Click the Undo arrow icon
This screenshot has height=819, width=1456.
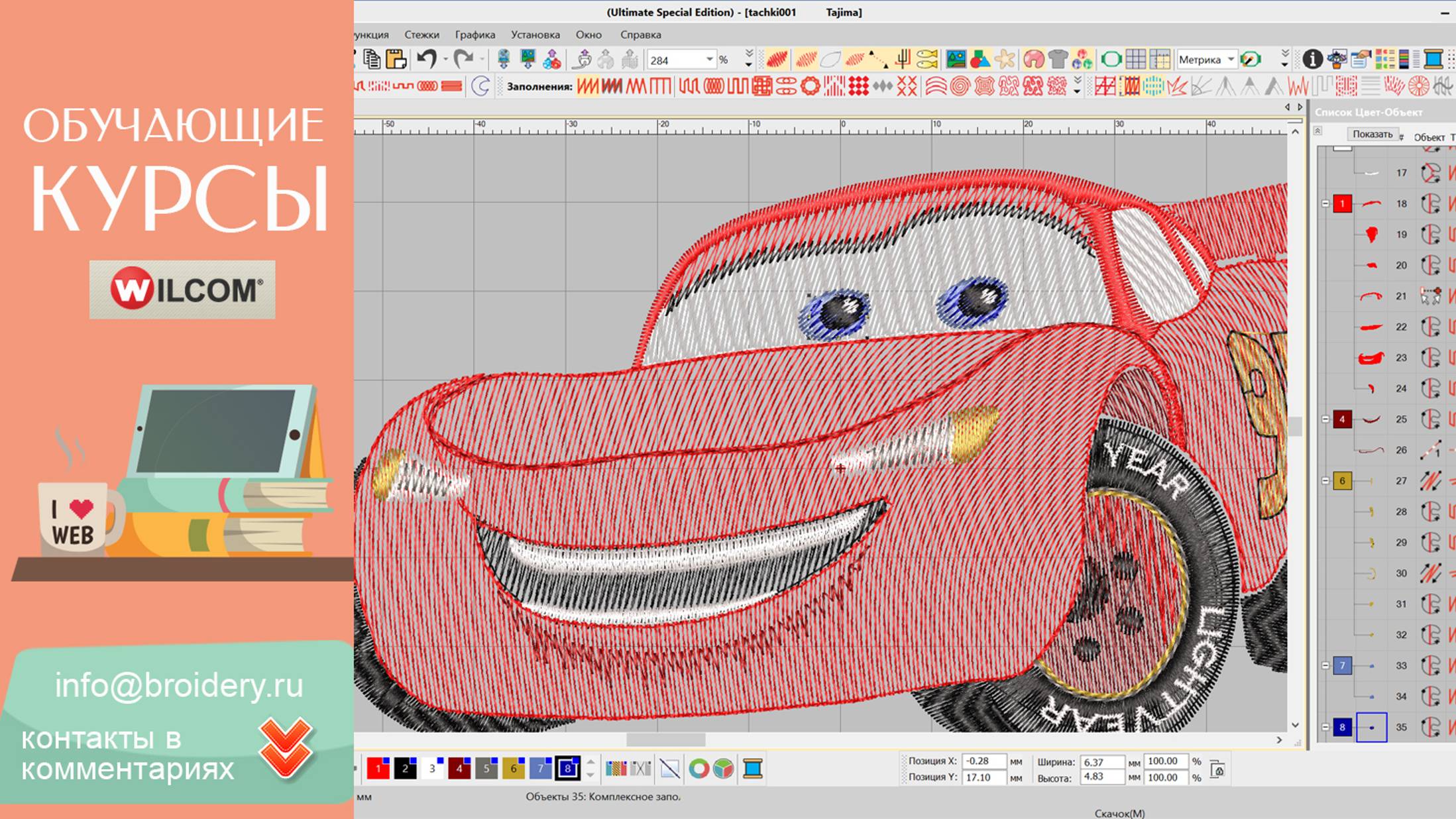point(426,60)
